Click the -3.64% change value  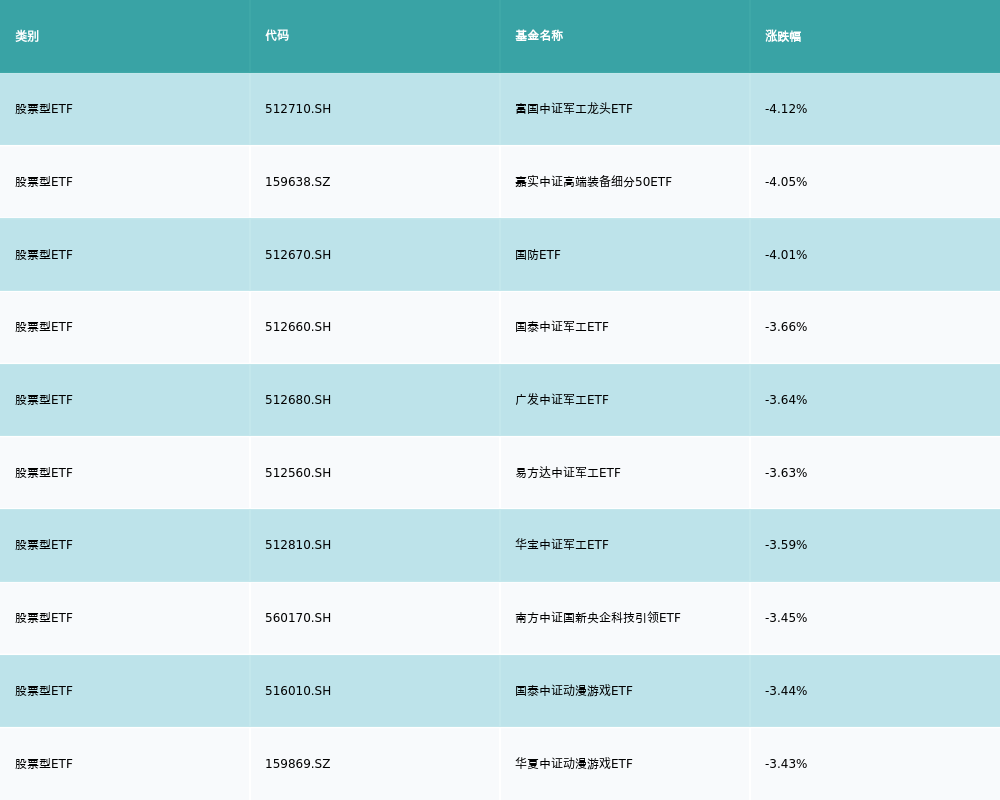pos(786,400)
